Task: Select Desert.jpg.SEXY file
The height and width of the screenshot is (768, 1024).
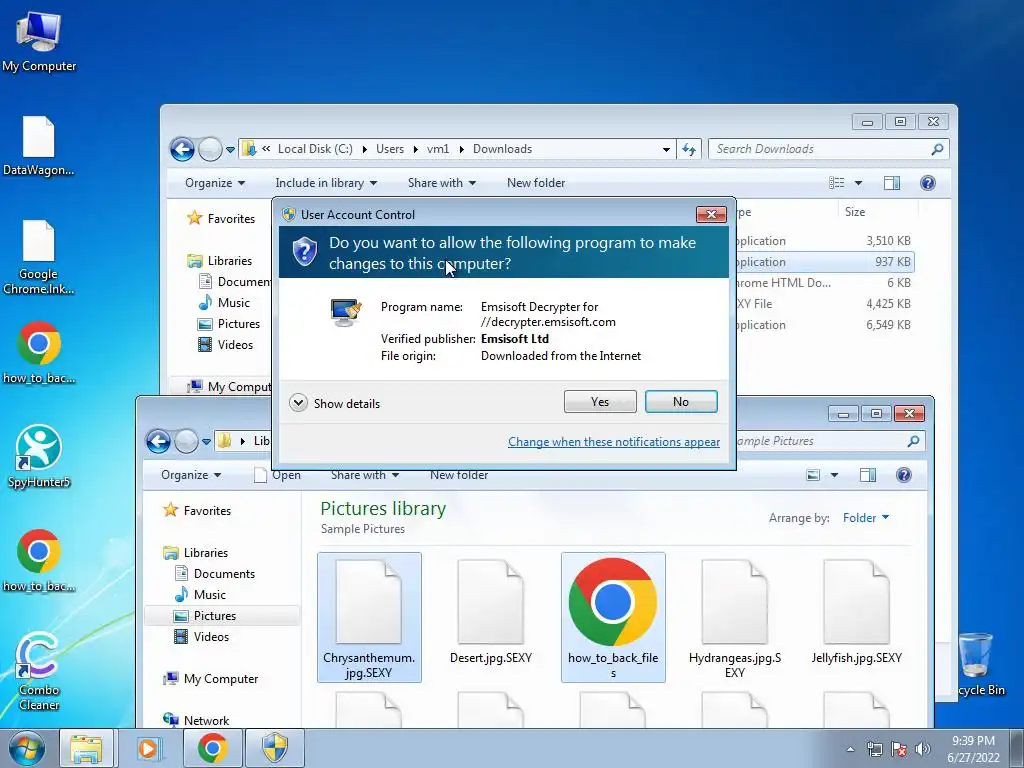Action: click(x=491, y=613)
